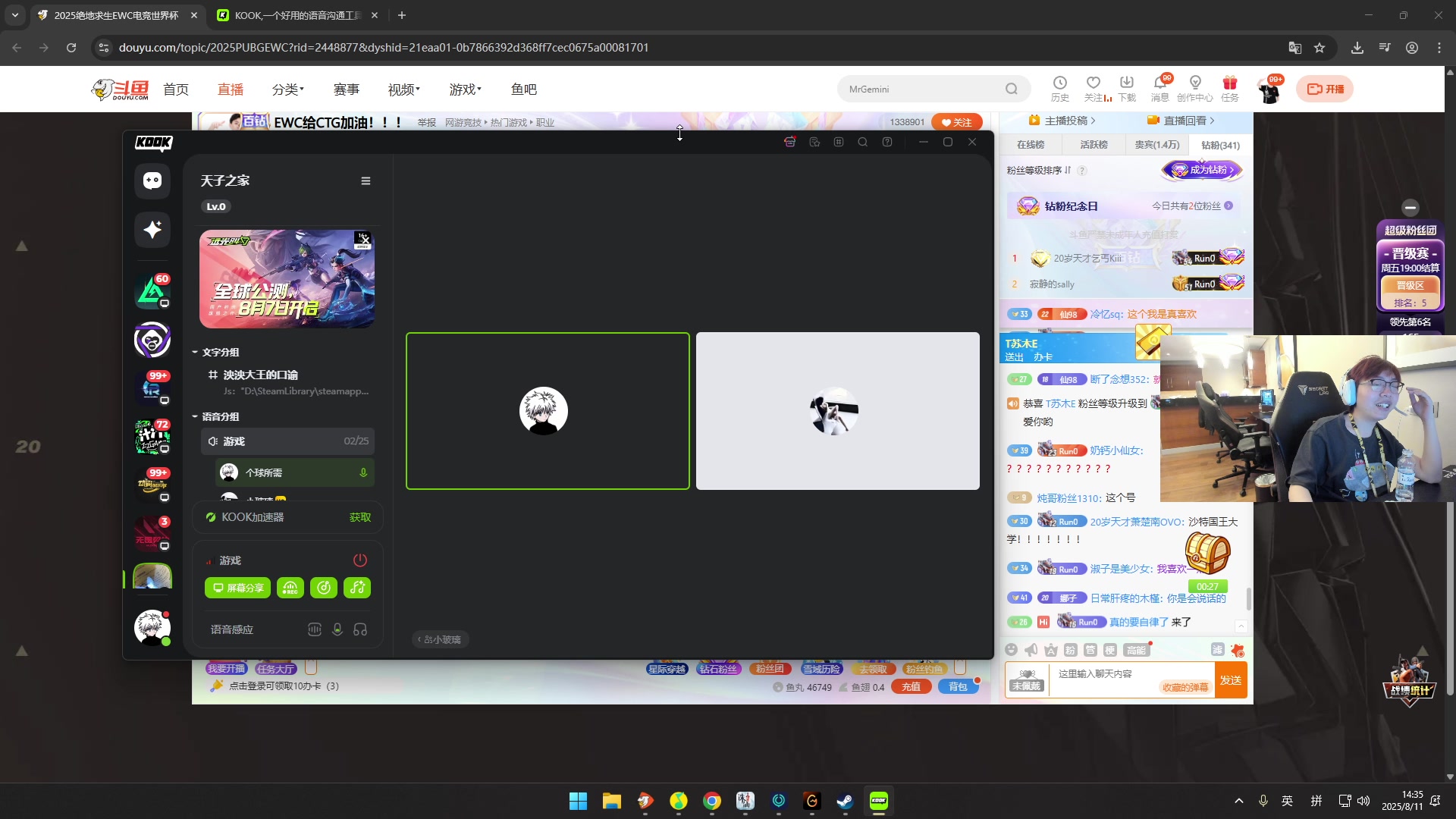
Task: Open Douyu 下载 download icon
Action: point(1127,89)
